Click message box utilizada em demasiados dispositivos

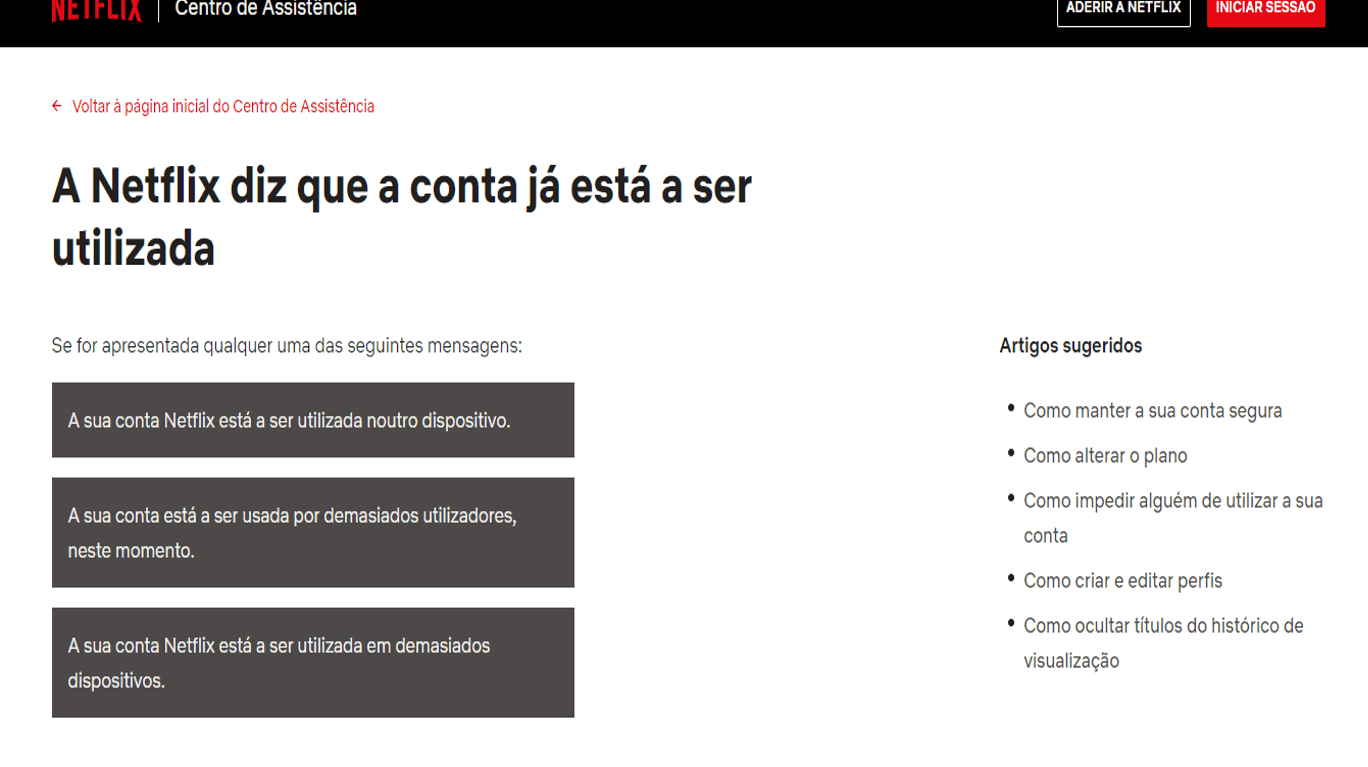point(313,662)
